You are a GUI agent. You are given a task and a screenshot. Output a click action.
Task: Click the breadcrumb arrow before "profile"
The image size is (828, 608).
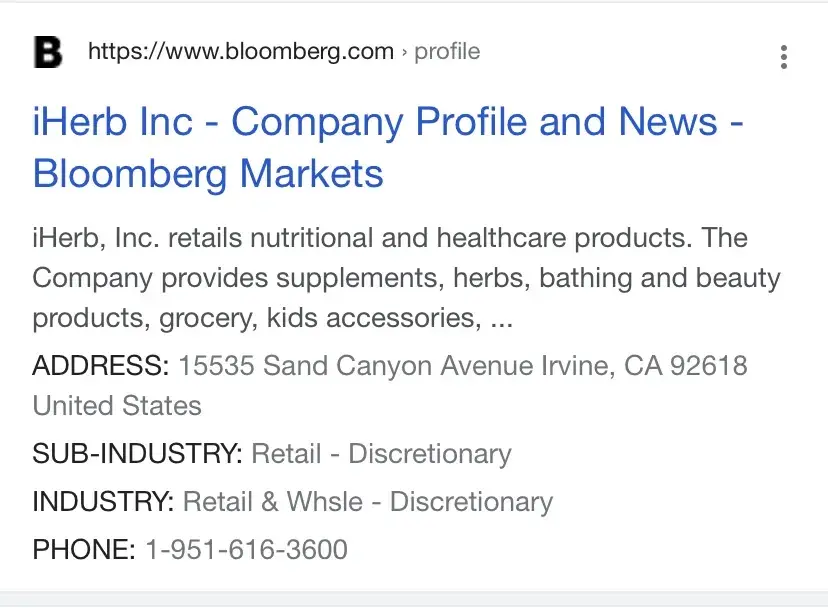[x=404, y=52]
